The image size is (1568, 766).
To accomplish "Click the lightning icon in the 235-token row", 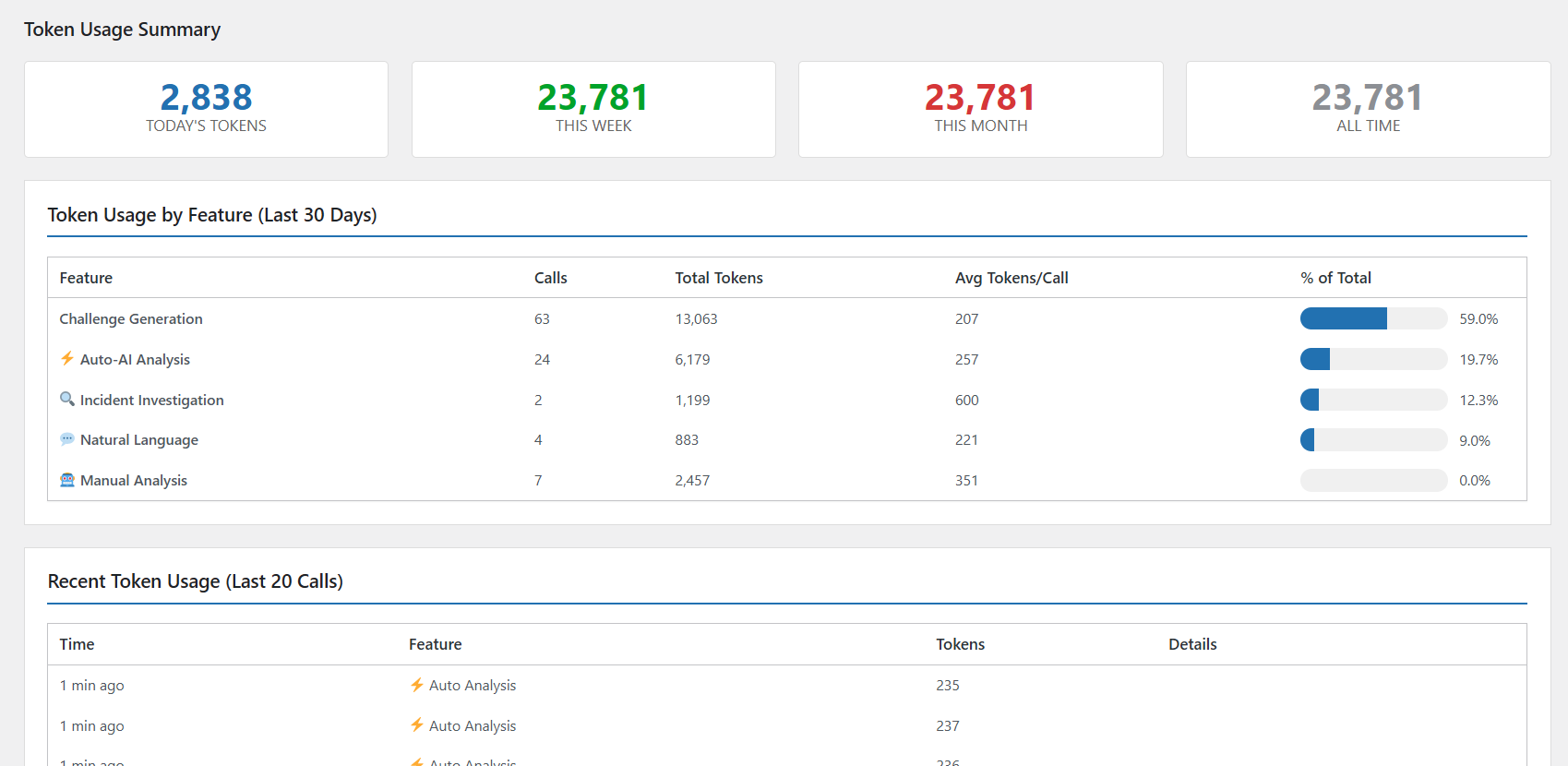I will pos(417,685).
